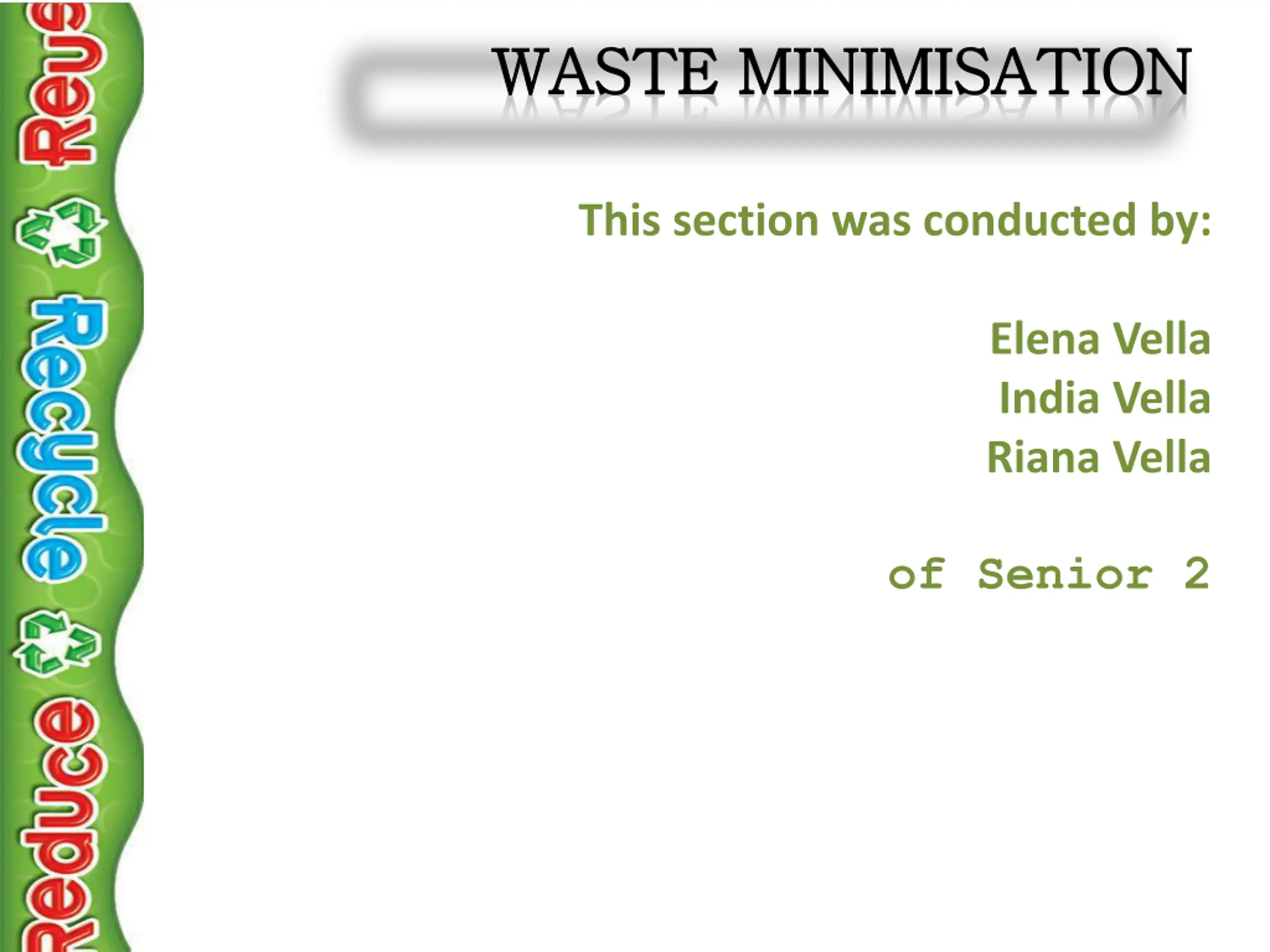Viewport: 1270px width, 952px height.
Task: Click the word 'This' in the subtitle
Action: point(619,220)
